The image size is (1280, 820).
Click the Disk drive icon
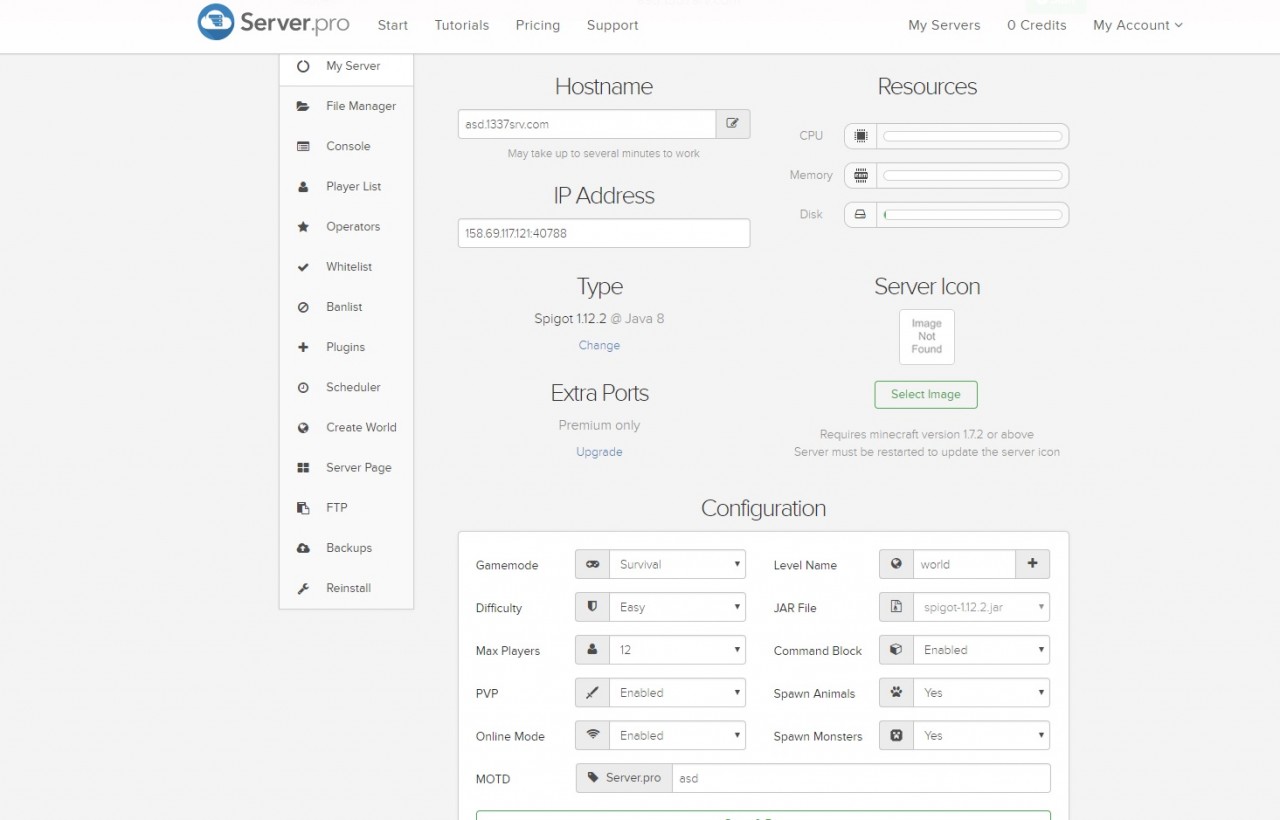coord(860,214)
